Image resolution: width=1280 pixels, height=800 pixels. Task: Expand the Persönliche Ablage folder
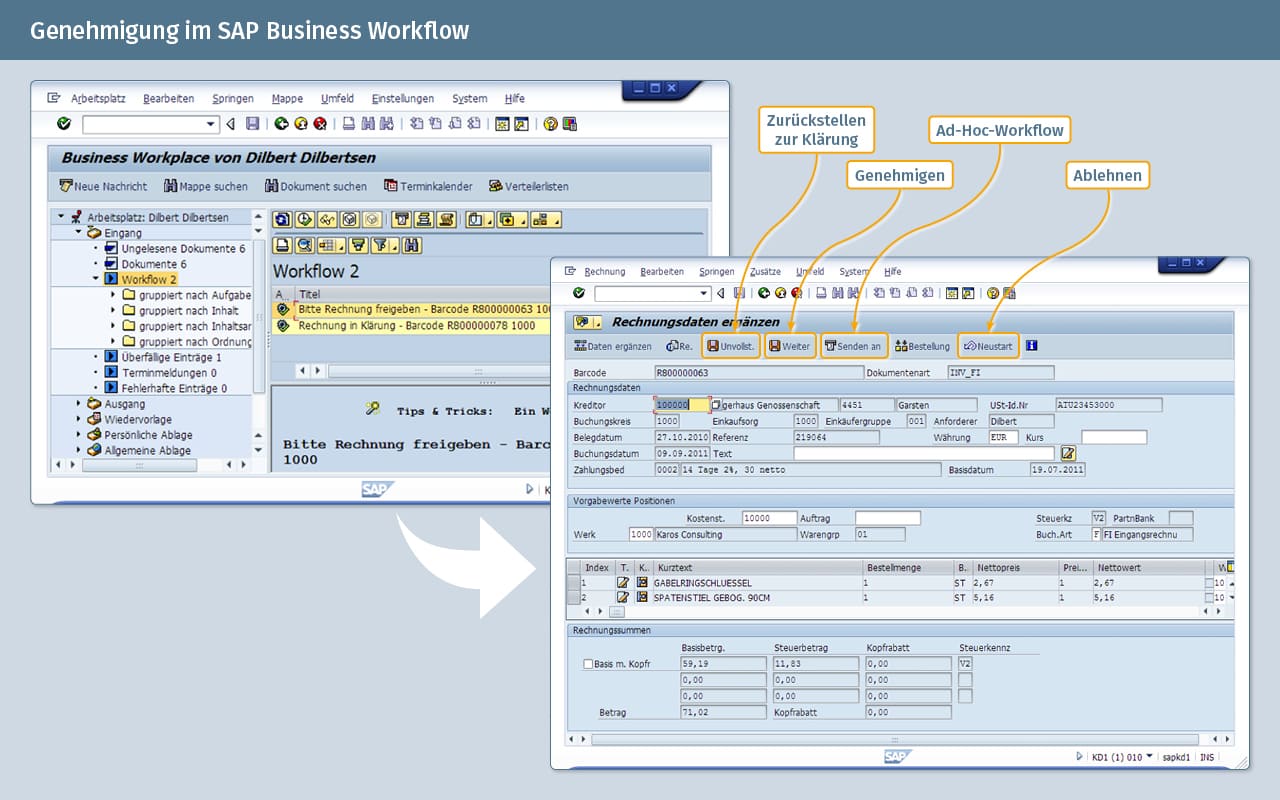click(78, 434)
